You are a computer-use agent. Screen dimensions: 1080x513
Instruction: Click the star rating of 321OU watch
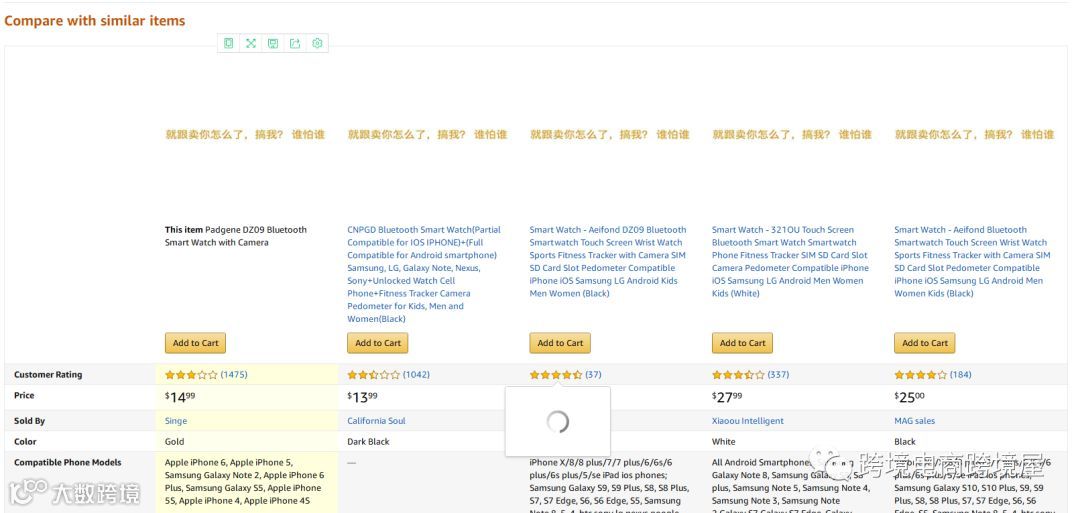coord(738,375)
